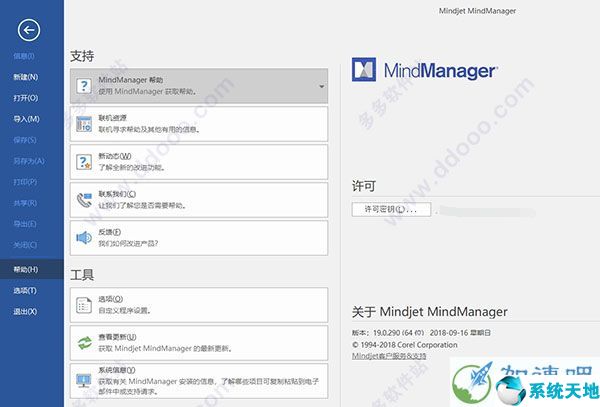The width and height of the screenshot is (600, 407).
Task: Open the 信息(I) menu item
Action: click(24, 56)
